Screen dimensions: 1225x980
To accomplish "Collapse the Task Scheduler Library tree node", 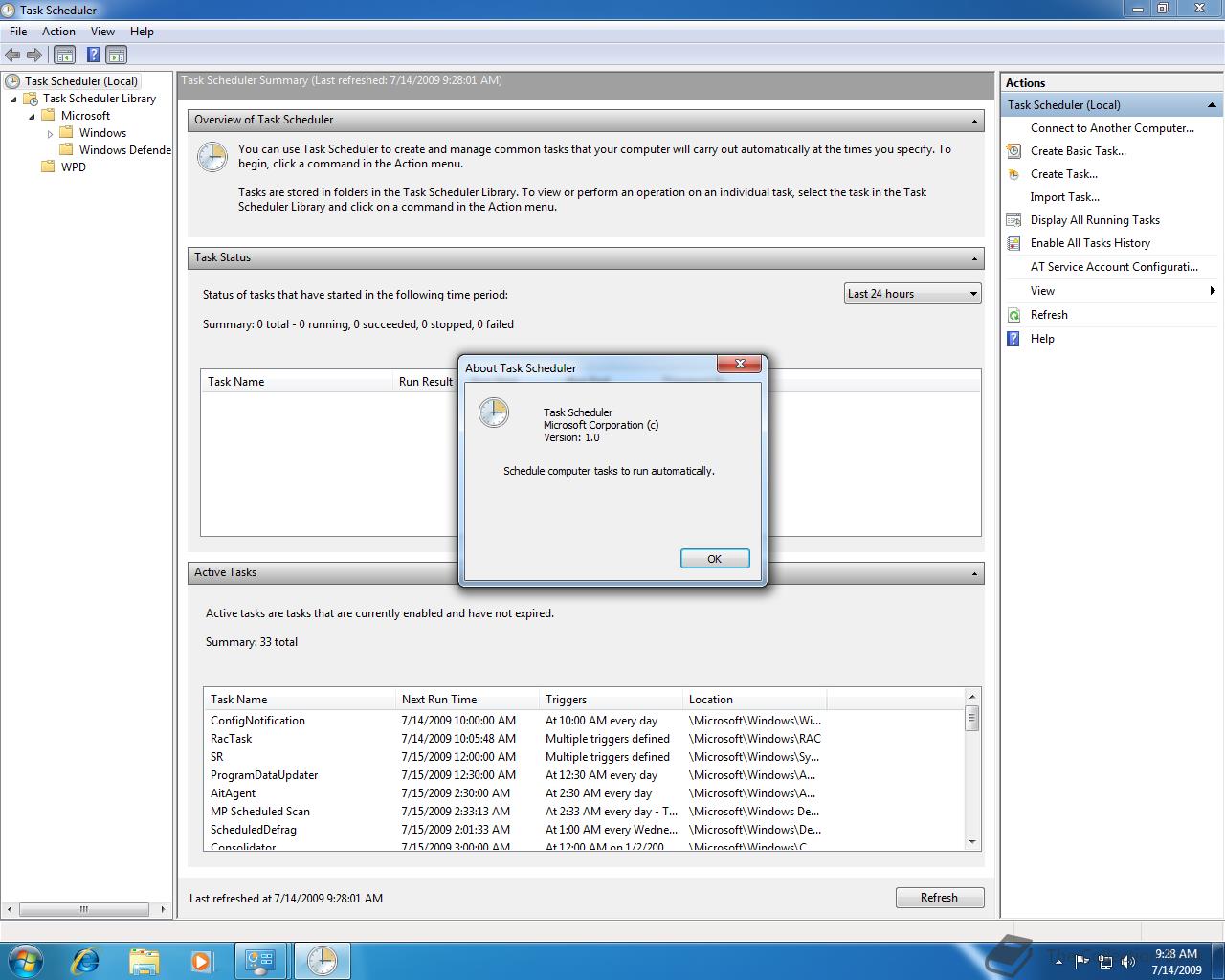I will (13, 99).
